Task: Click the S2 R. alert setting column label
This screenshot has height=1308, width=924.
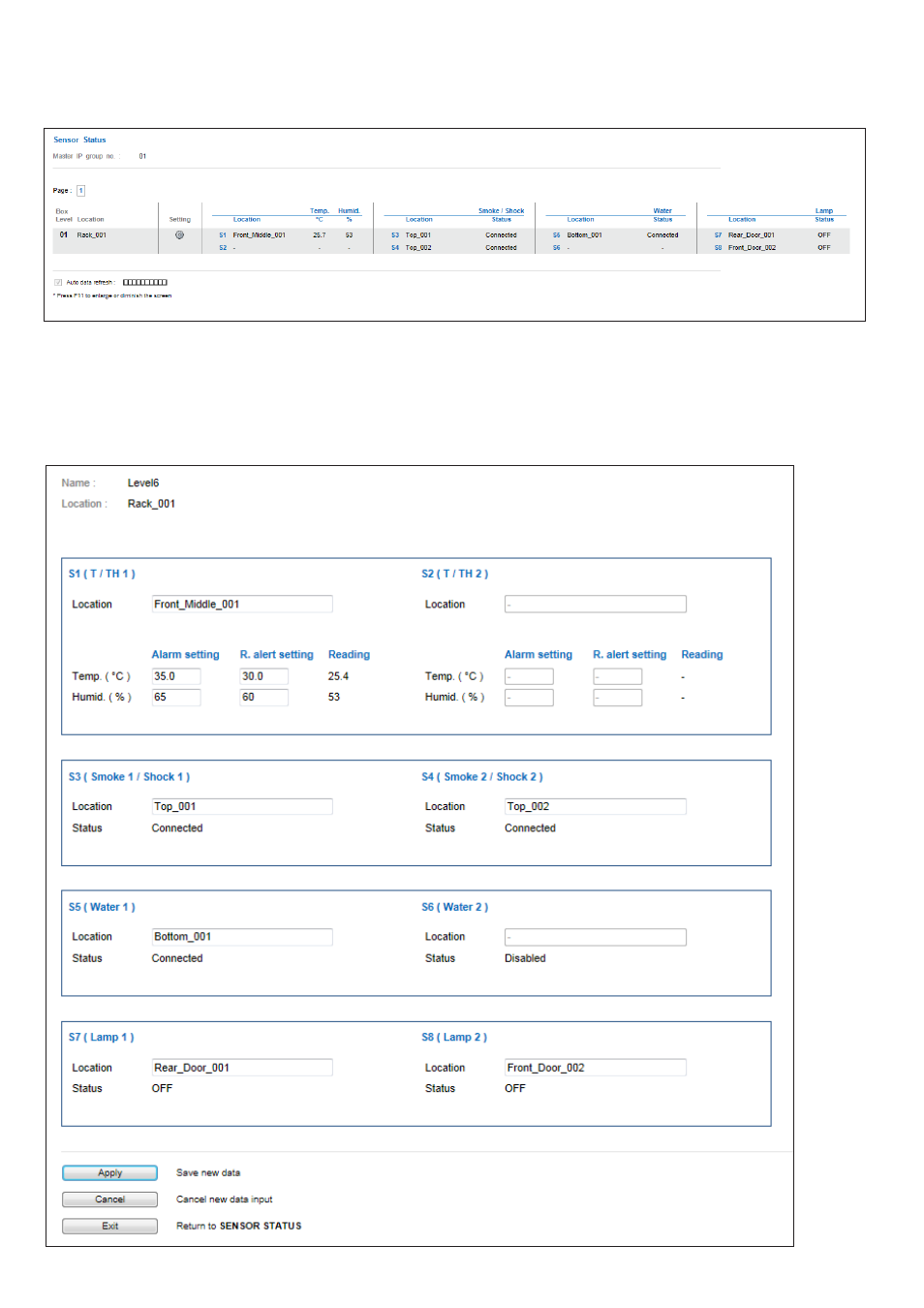Action: tap(630, 655)
